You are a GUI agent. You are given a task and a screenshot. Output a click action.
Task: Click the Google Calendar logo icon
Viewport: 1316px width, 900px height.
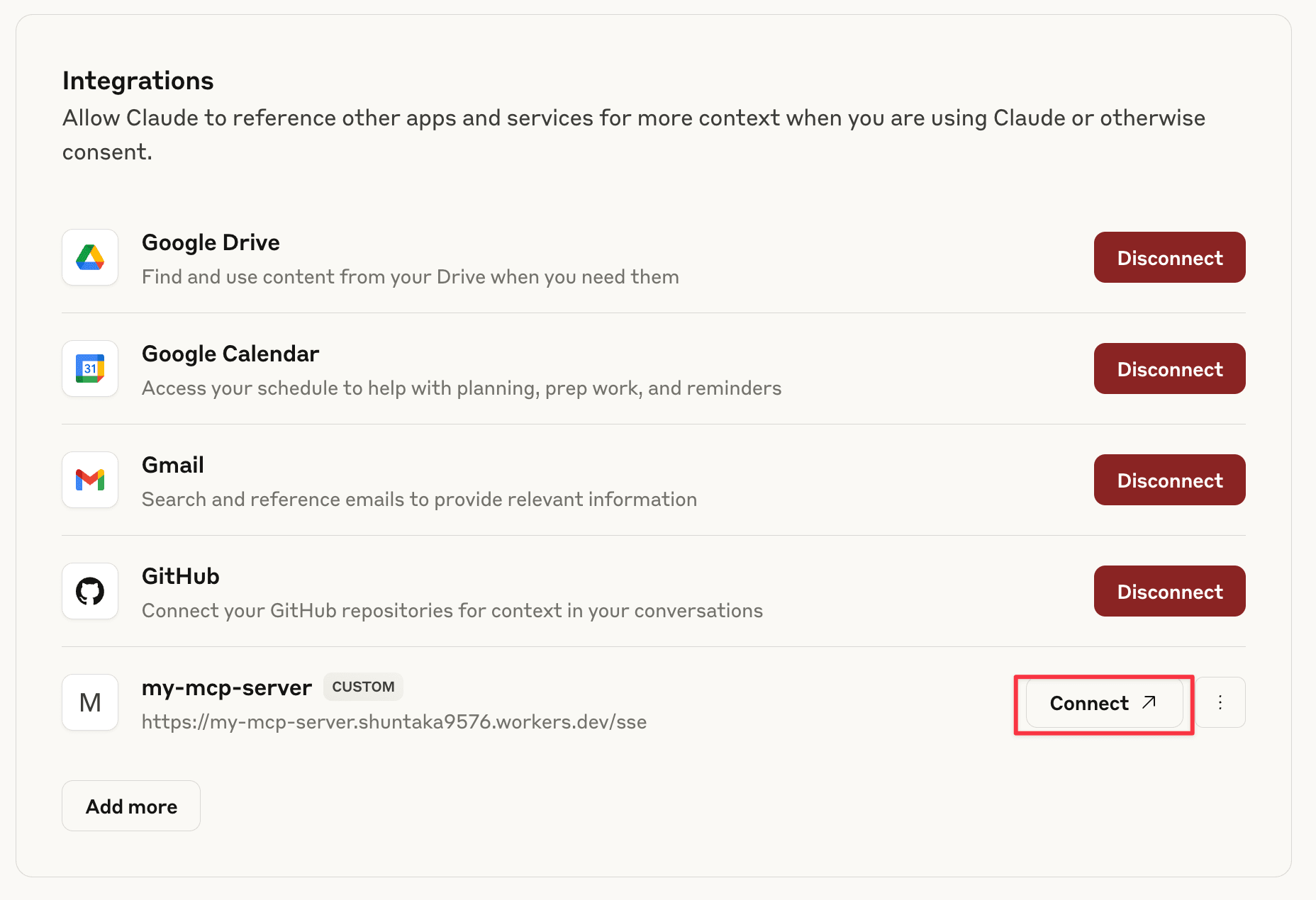(90, 369)
